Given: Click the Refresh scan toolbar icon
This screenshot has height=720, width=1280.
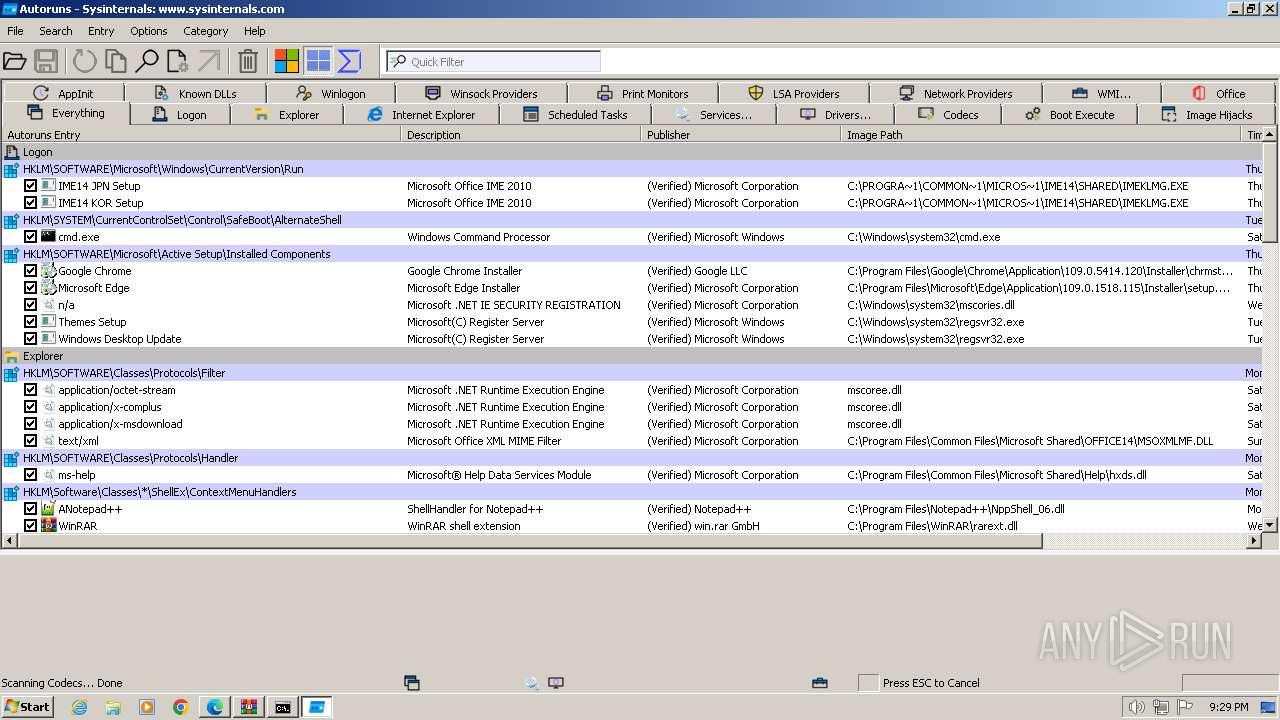Looking at the screenshot, I should coord(85,61).
